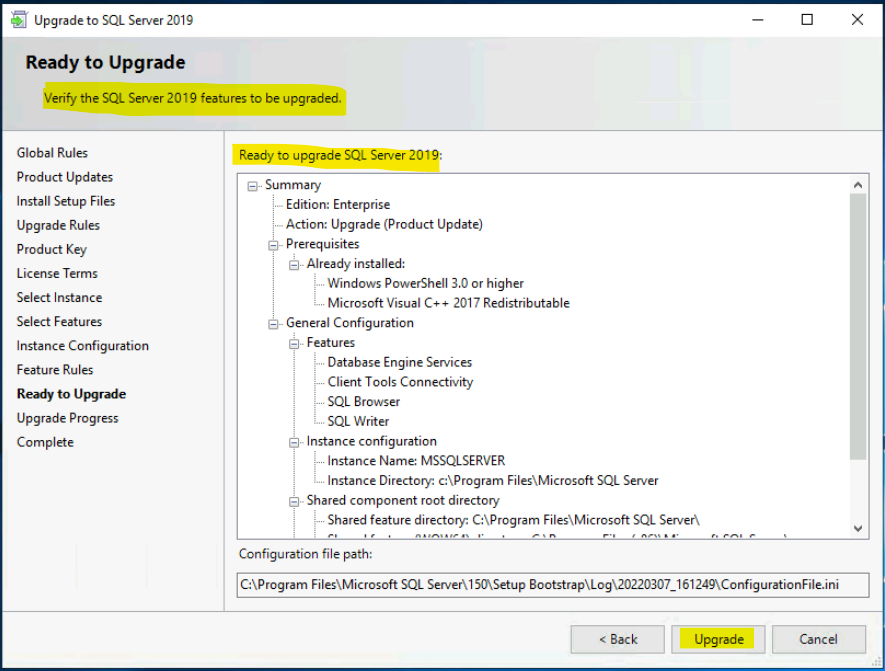Select the Ready to Upgrade step
Screen dimensions: 885x671
coord(72,394)
